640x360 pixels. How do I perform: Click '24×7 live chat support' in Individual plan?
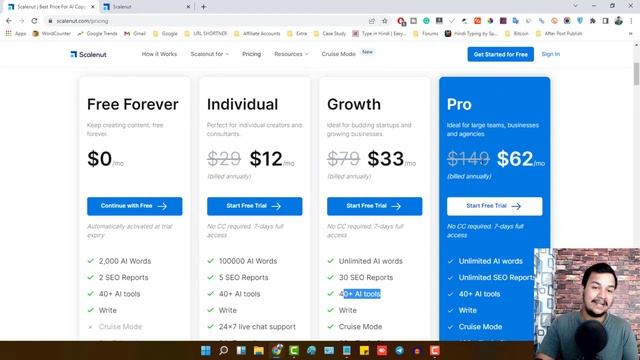click(x=257, y=327)
